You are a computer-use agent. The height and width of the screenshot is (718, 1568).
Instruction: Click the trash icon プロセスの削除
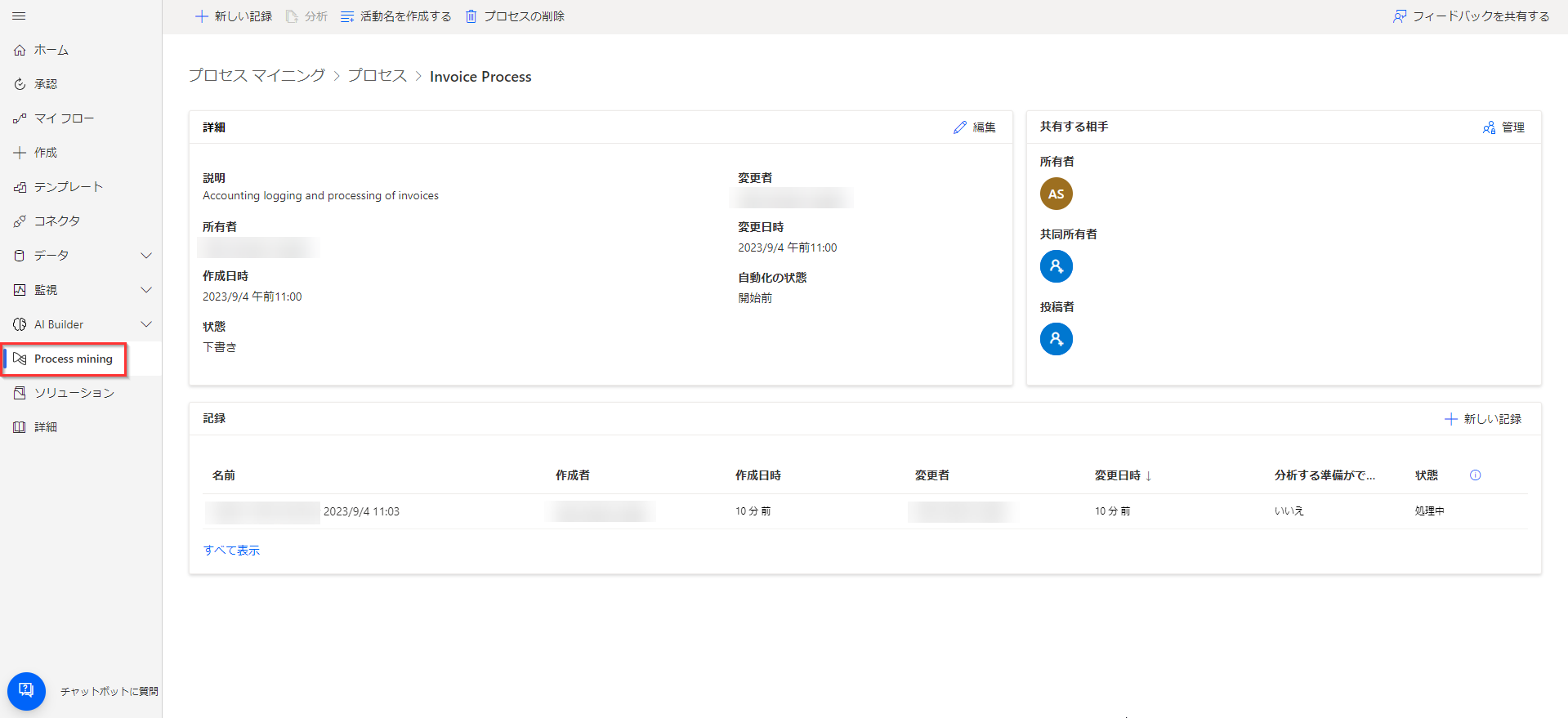(x=471, y=16)
